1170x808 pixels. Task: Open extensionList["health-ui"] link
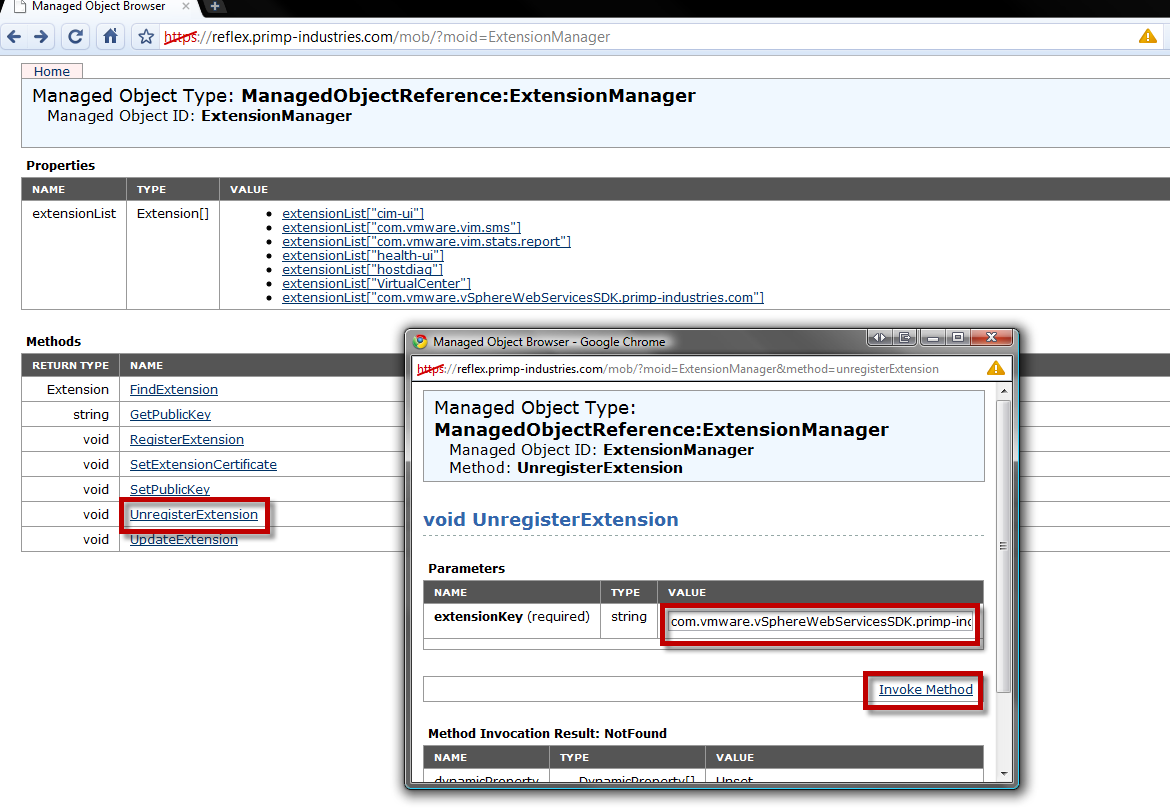[x=363, y=256]
